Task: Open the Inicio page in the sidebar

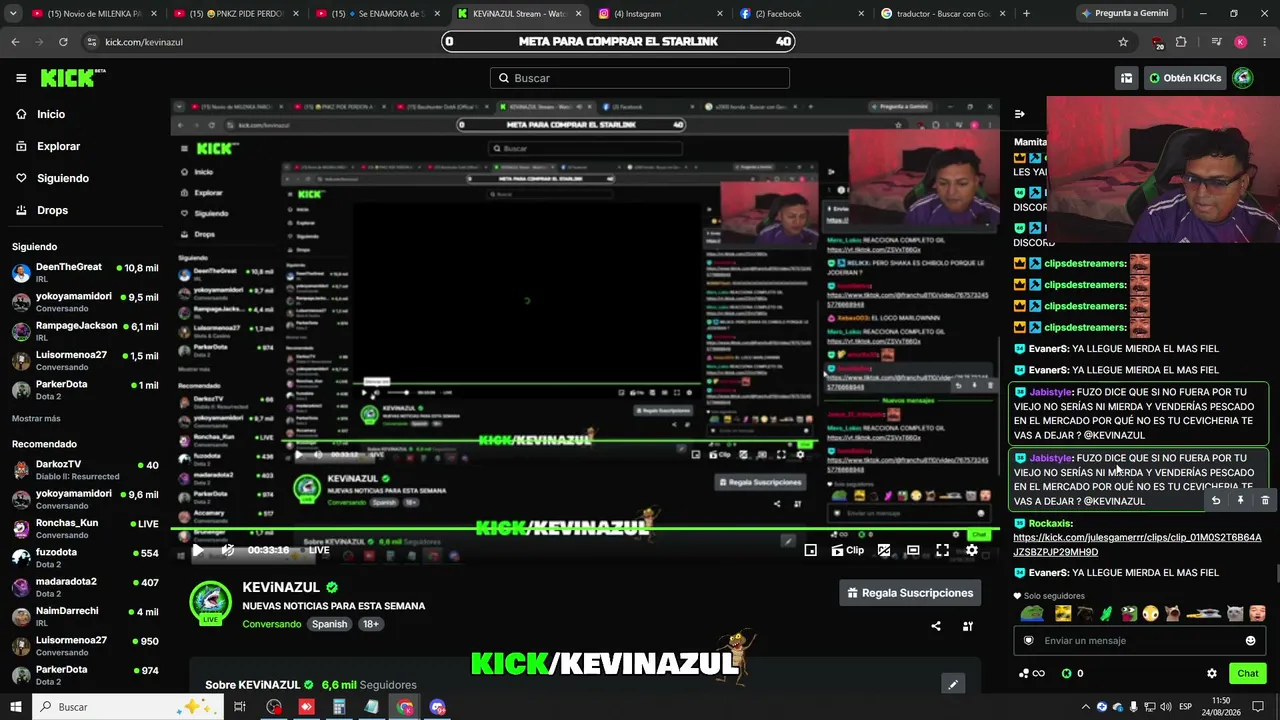Action: (x=51, y=114)
